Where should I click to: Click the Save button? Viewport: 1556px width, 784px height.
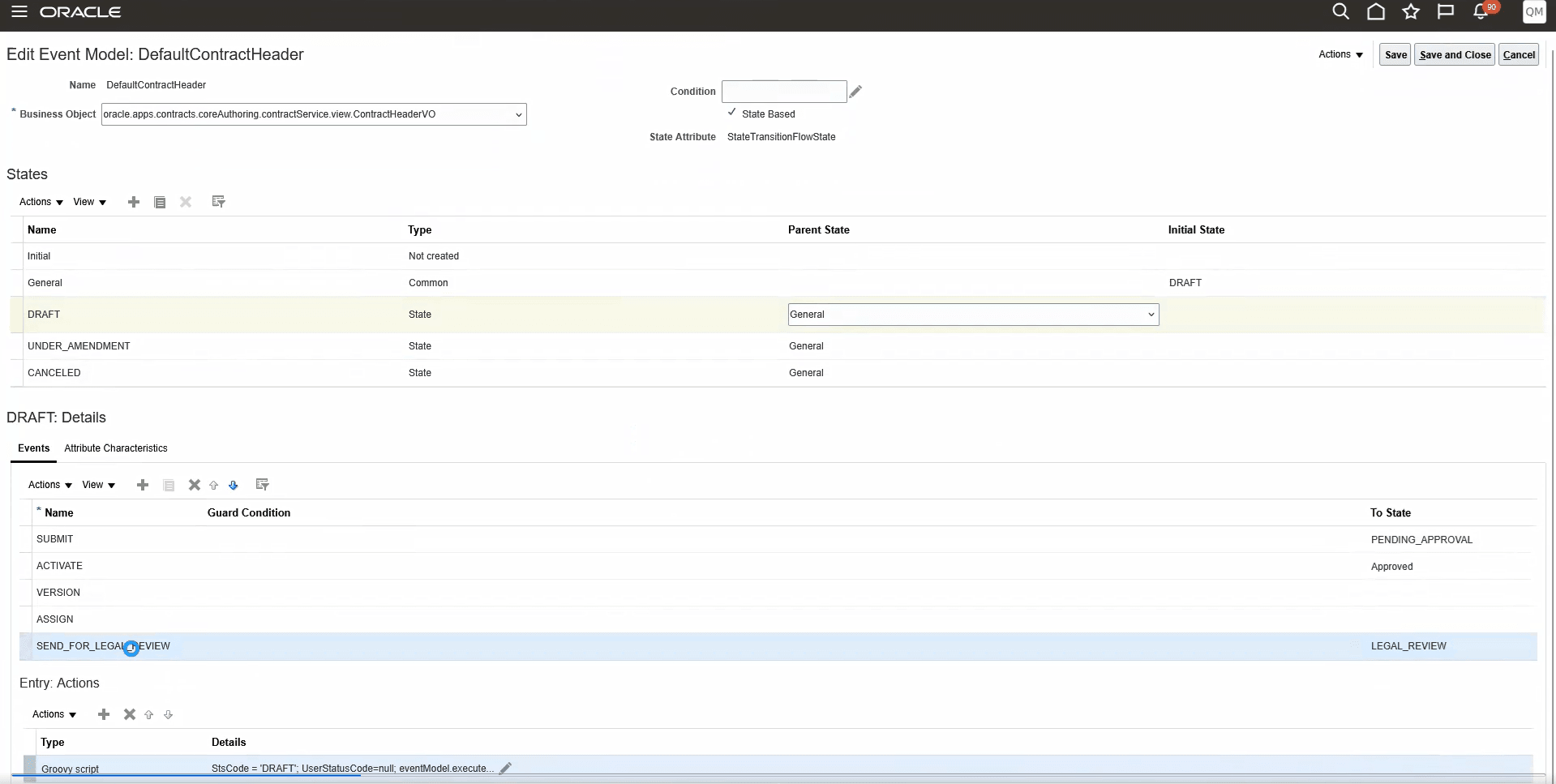(x=1395, y=55)
